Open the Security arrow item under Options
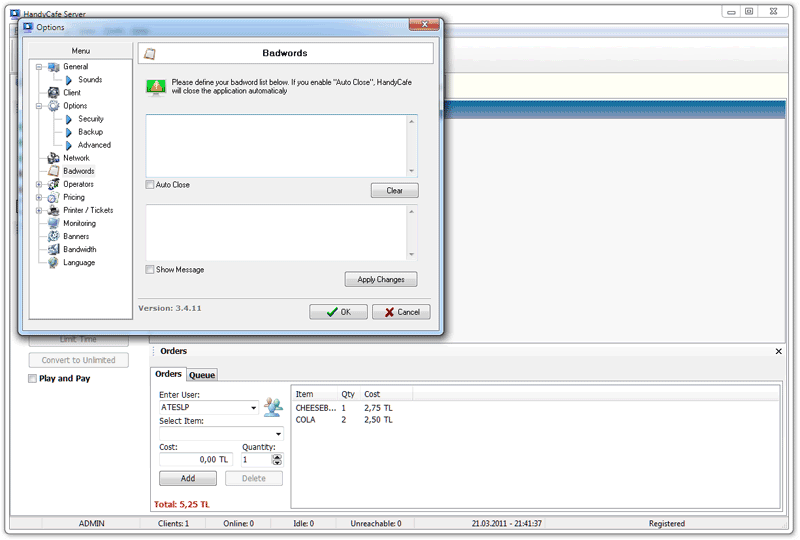 69,119
